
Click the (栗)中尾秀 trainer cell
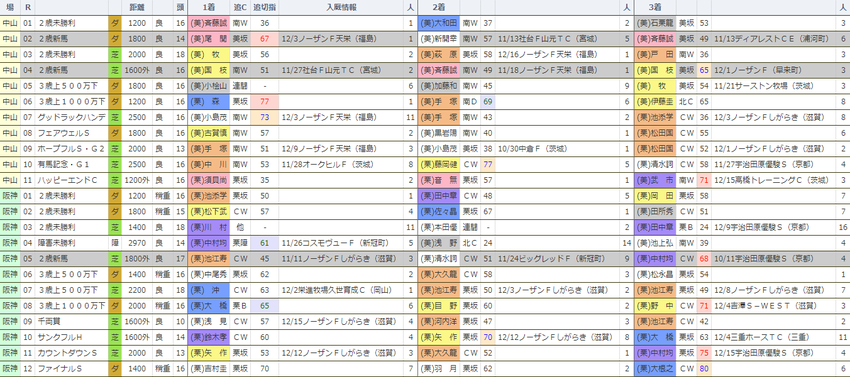coord(209,274)
